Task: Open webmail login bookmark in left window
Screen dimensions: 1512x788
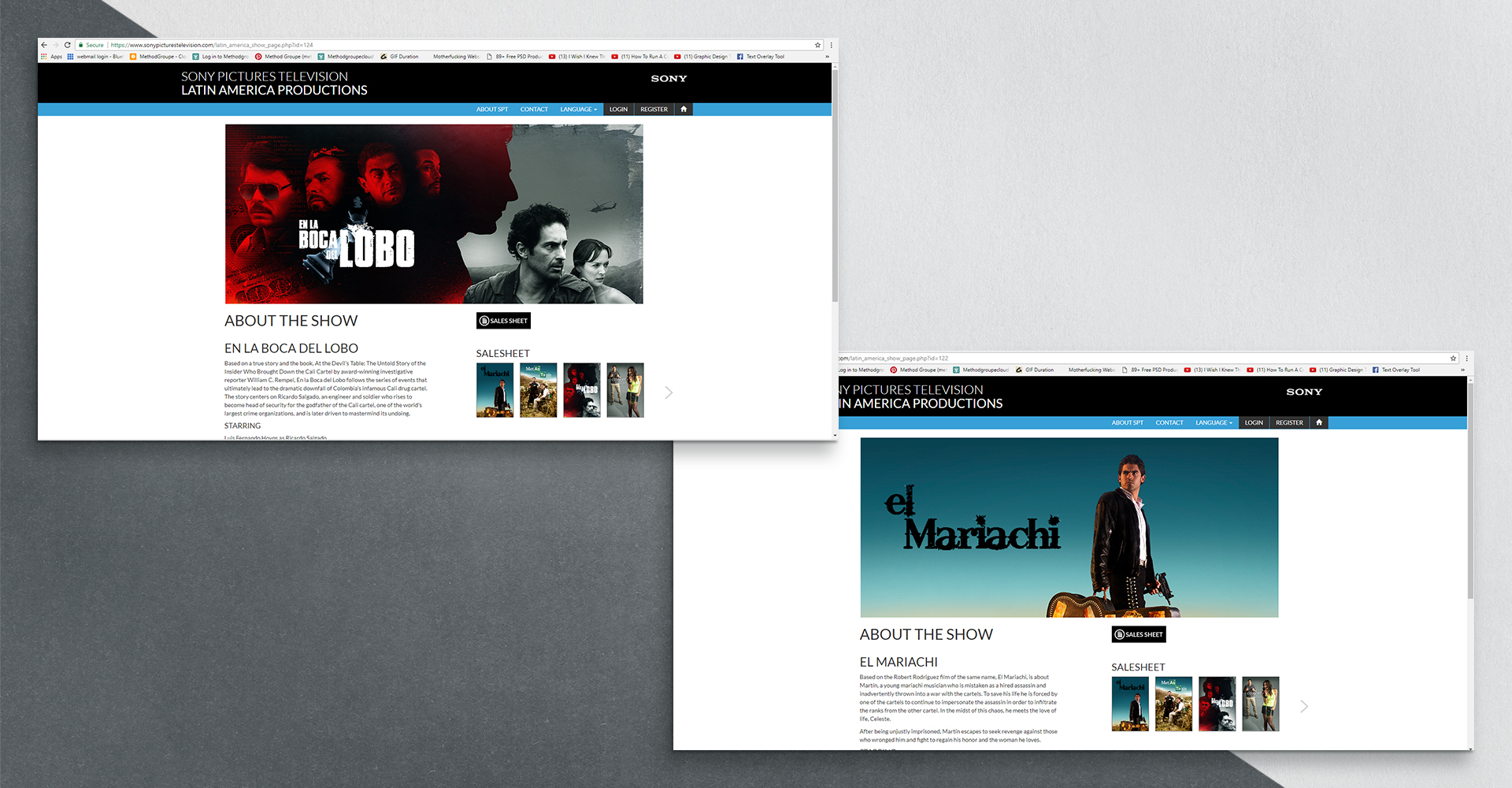Action: coord(95,57)
